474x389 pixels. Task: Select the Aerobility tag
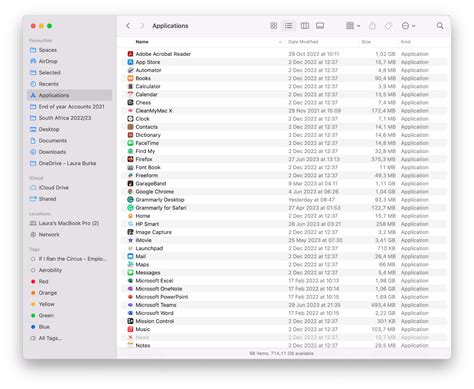point(69,270)
